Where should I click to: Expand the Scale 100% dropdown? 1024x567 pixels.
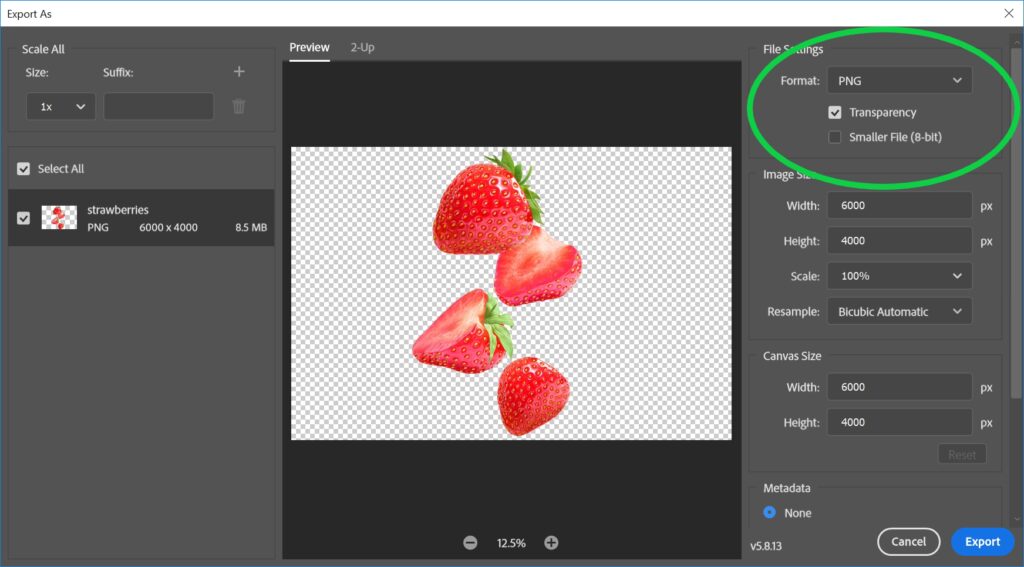coord(899,276)
